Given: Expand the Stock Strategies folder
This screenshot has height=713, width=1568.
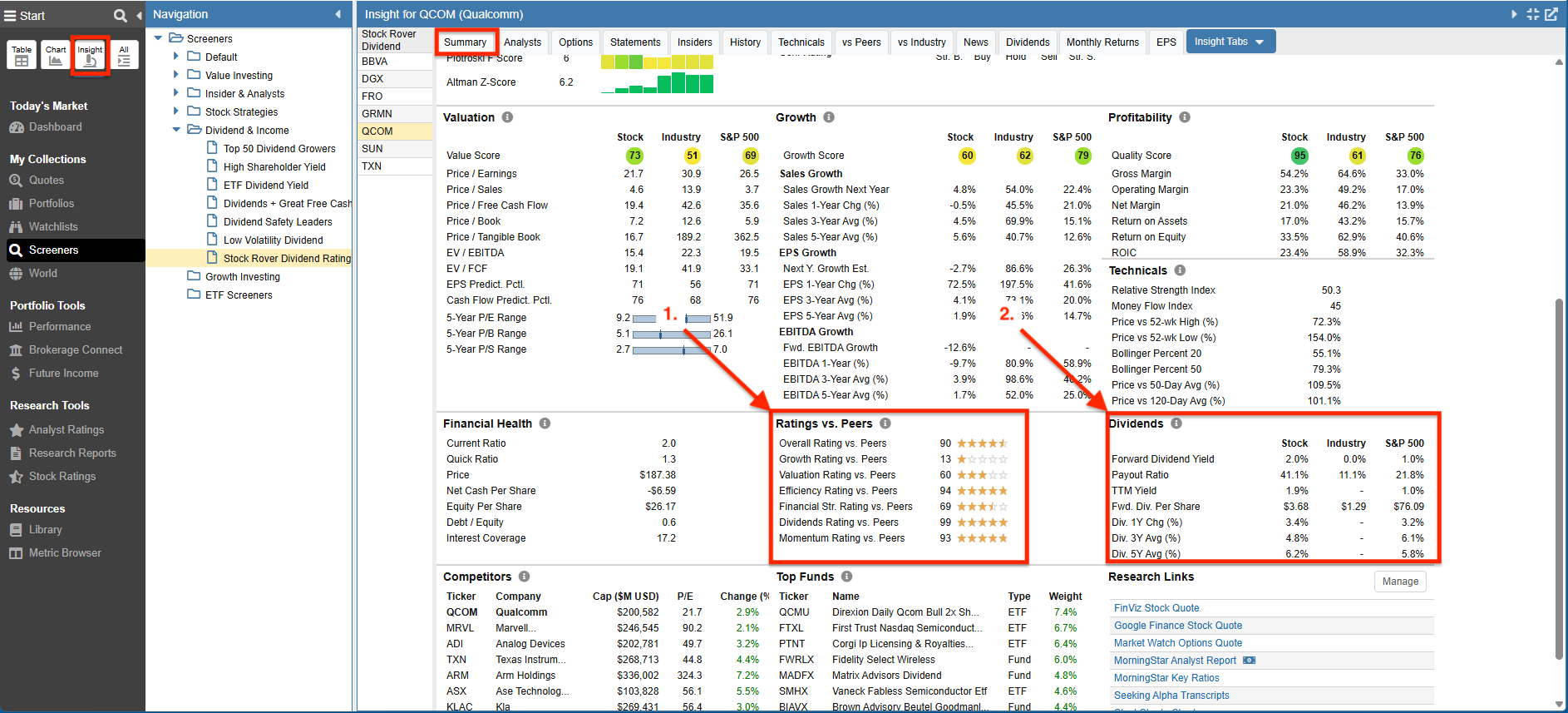Looking at the screenshot, I should (x=175, y=111).
